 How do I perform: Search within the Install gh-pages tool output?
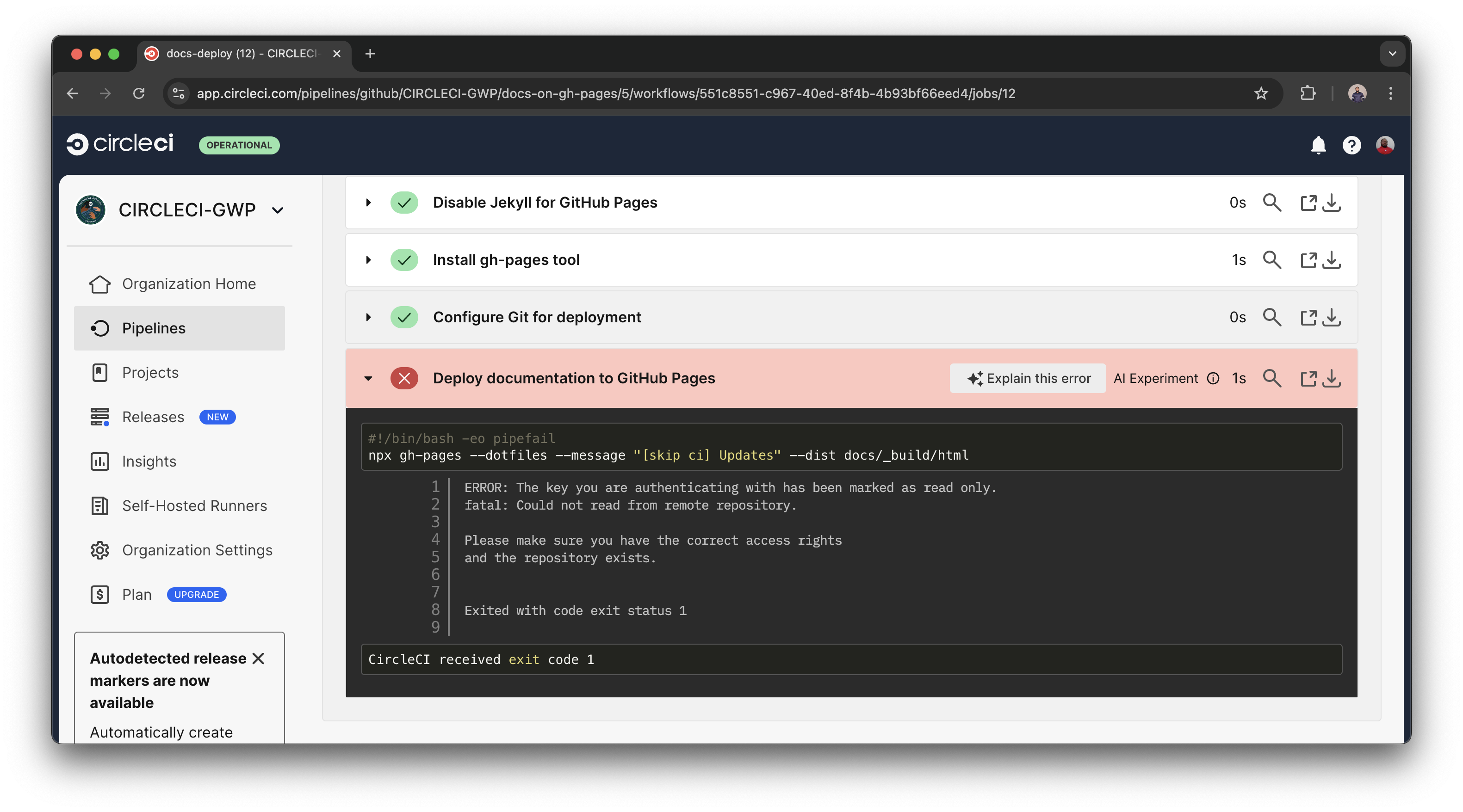click(x=1273, y=260)
